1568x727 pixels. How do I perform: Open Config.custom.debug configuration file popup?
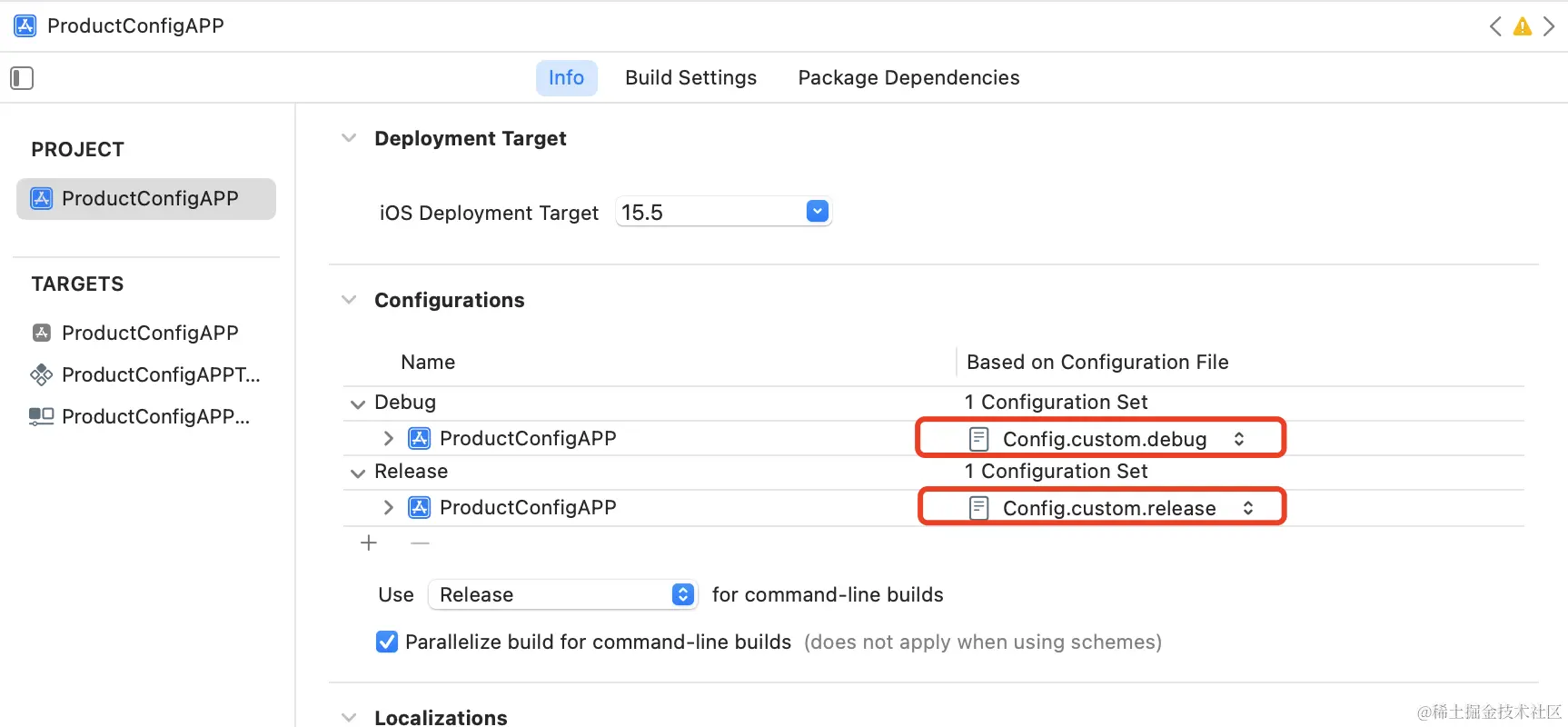(x=1105, y=439)
